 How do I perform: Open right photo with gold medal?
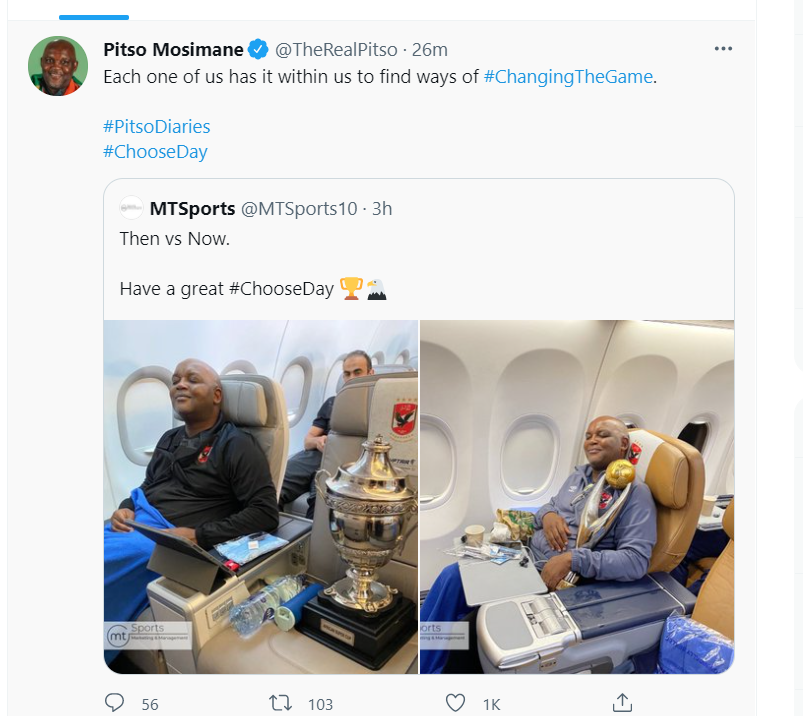click(x=577, y=496)
